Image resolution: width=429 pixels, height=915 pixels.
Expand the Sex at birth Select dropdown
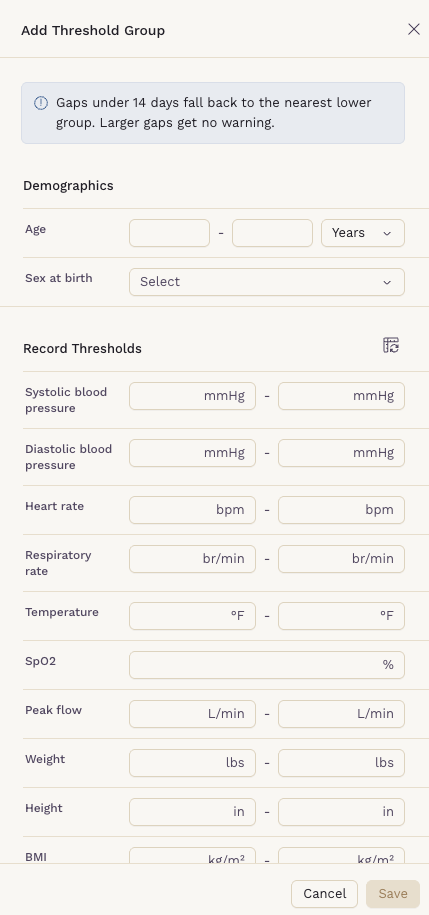click(x=267, y=282)
